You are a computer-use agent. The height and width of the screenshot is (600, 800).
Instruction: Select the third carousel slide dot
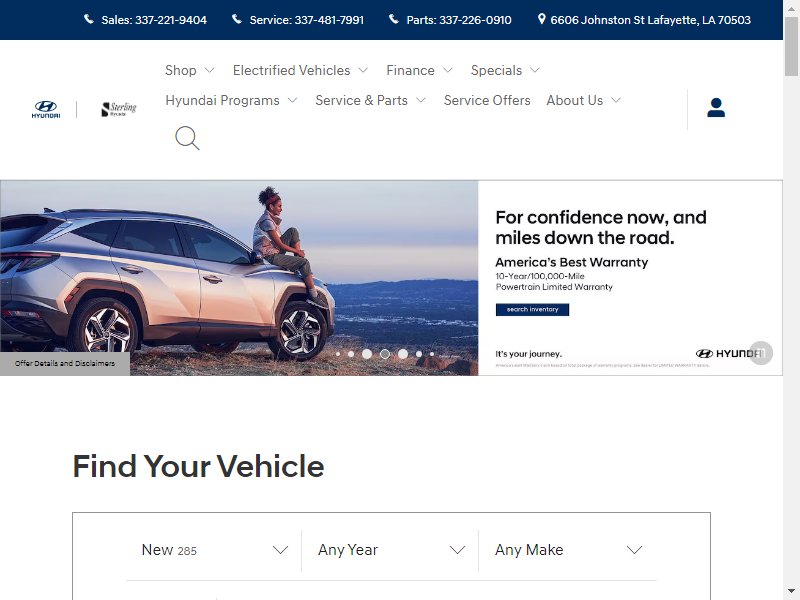367,354
